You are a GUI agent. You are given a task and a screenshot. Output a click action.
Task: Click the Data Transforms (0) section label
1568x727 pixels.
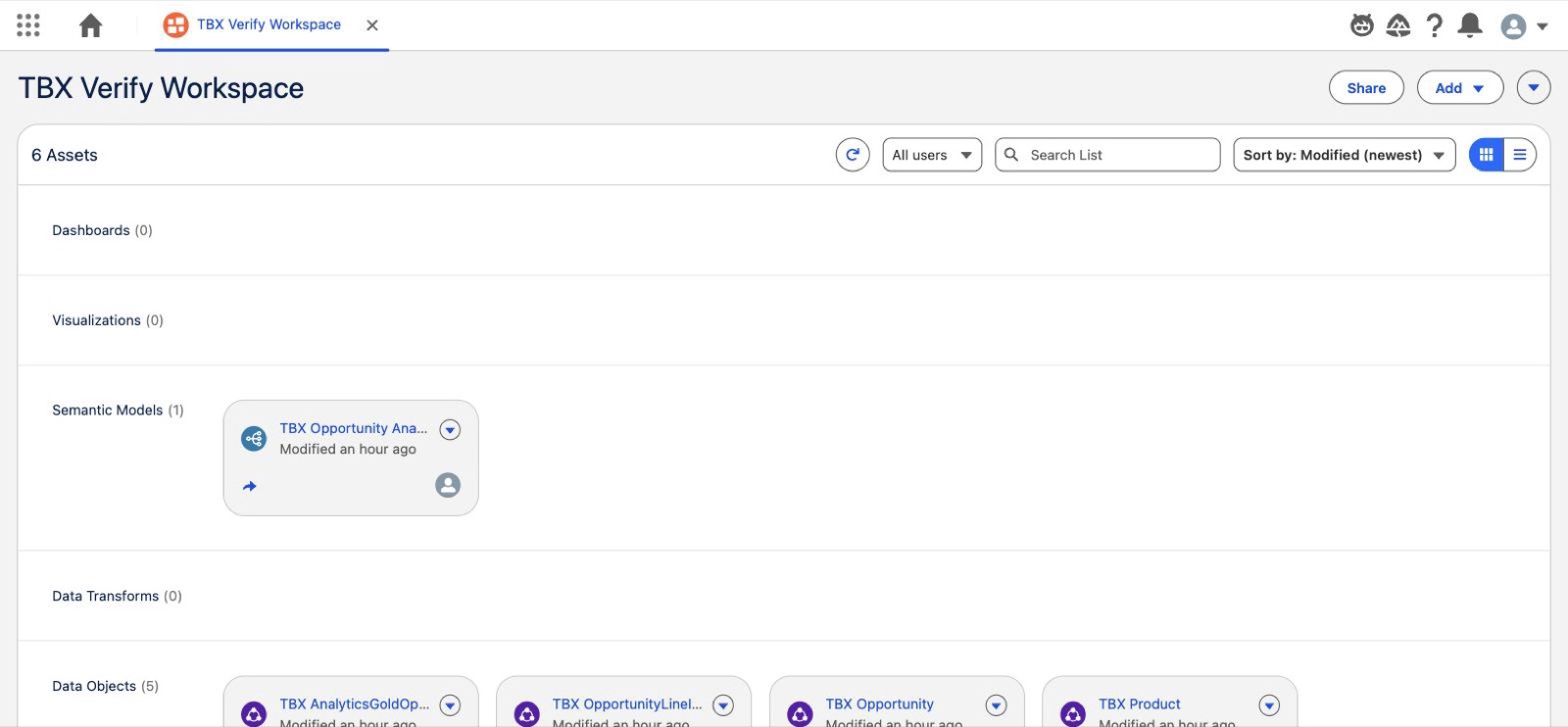point(117,596)
